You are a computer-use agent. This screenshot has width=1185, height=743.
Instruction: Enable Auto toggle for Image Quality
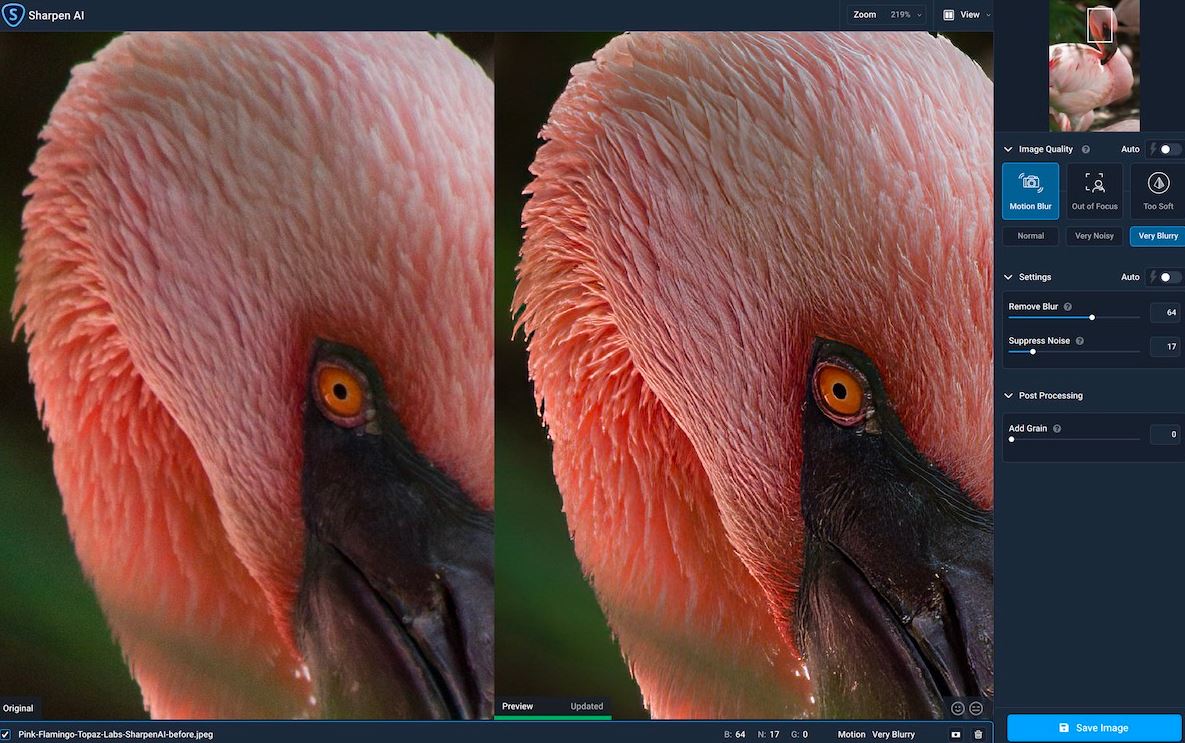[1168, 149]
